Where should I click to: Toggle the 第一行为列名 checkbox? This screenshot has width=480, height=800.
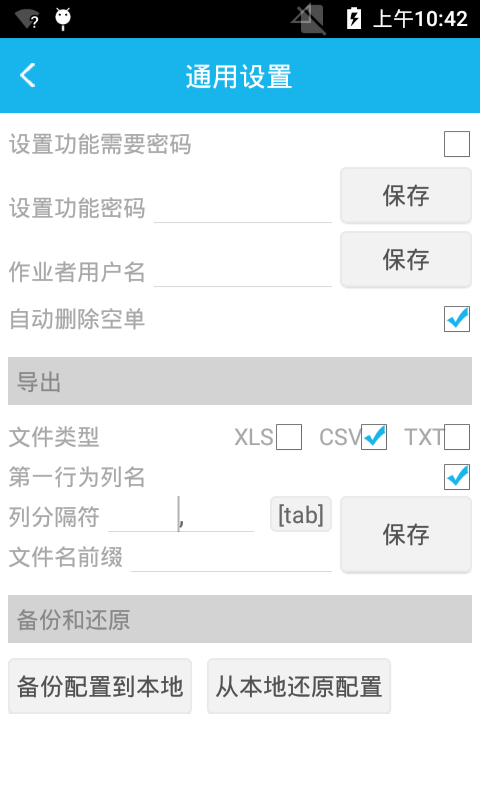(457, 477)
